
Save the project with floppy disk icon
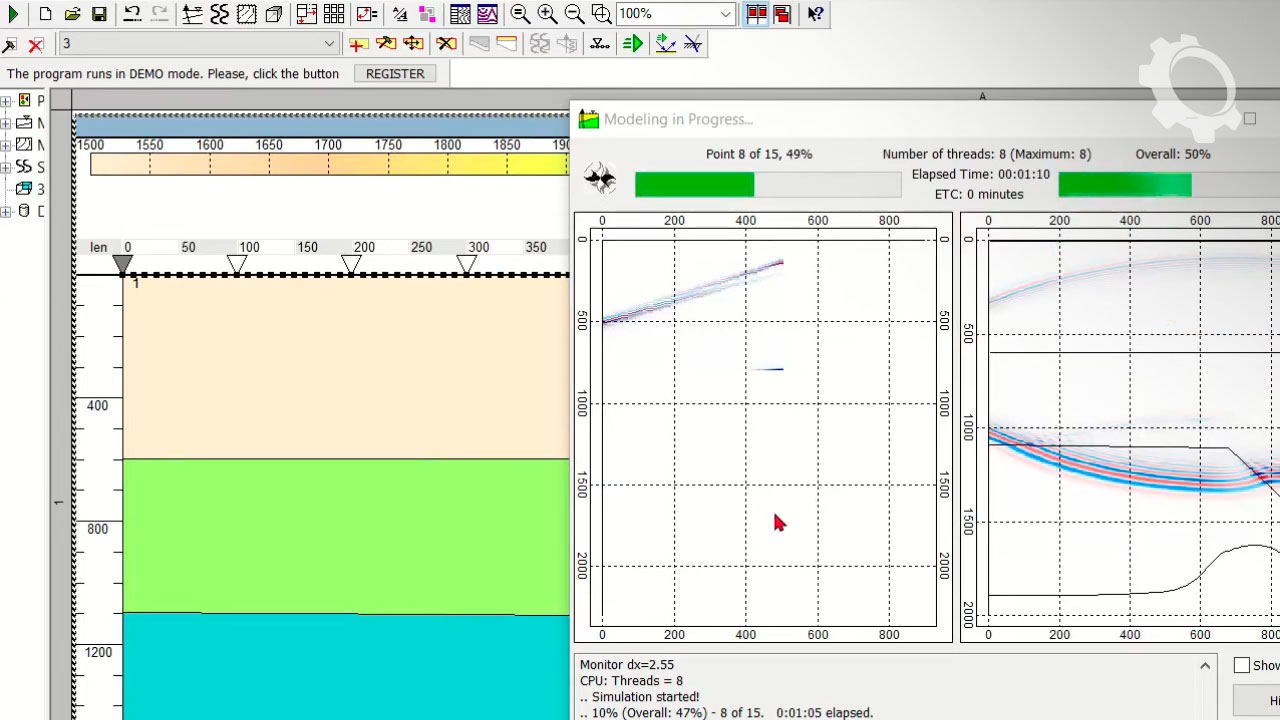(x=99, y=14)
